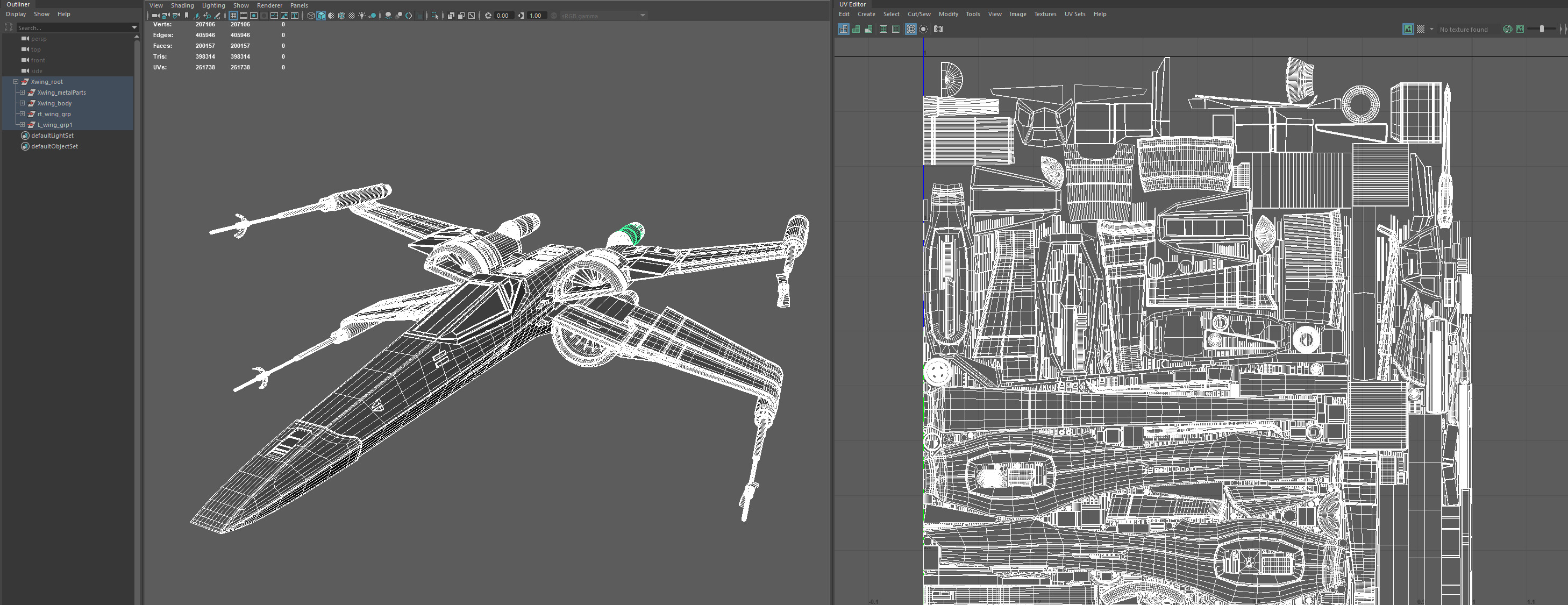Open the Cut/Sew menu in UV Editor
This screenshot has height=605, width=1568.
(918, 14)
